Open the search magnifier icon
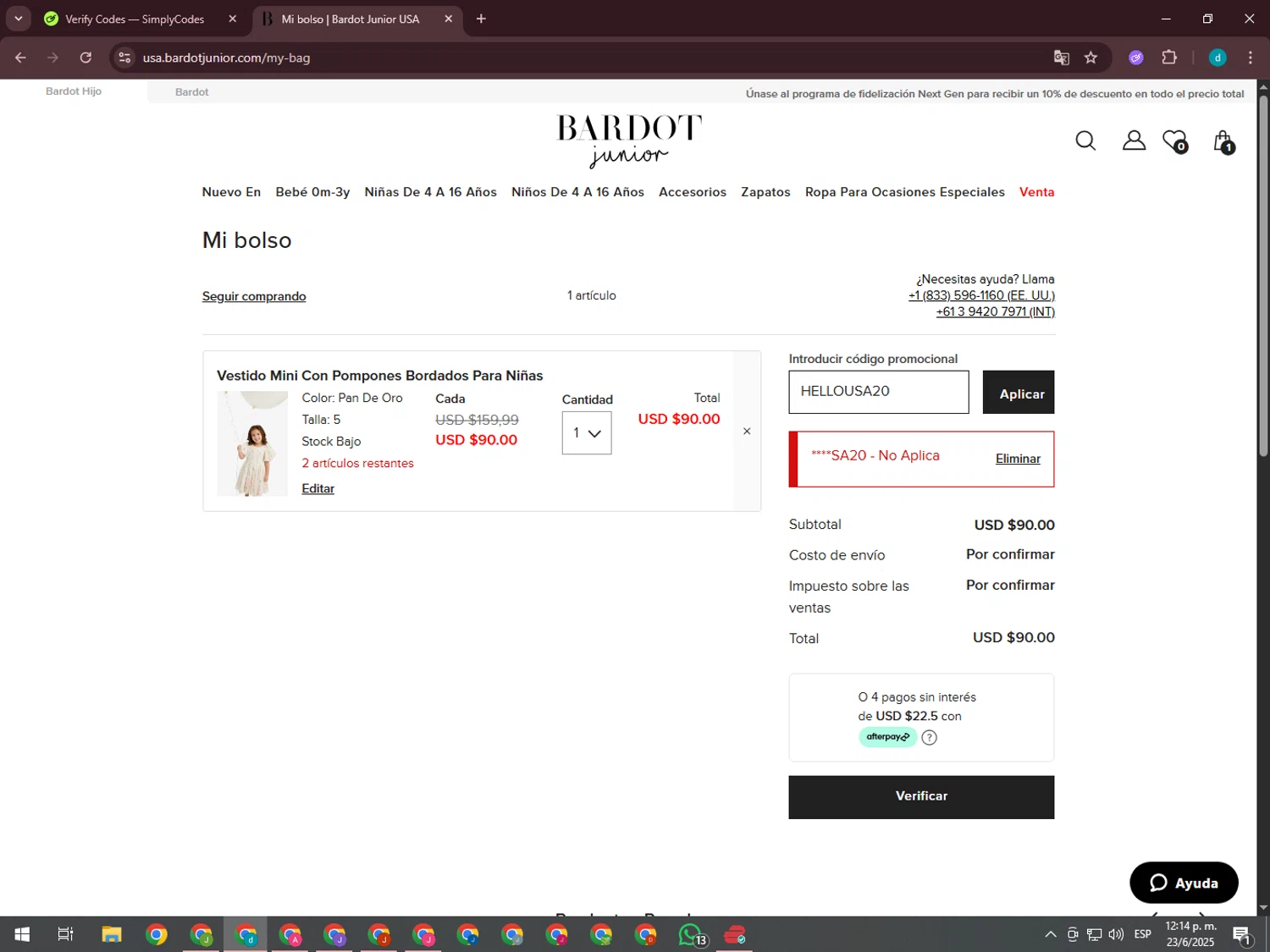This screenshot has height=952, width=1270. (x=1085, y=140)
